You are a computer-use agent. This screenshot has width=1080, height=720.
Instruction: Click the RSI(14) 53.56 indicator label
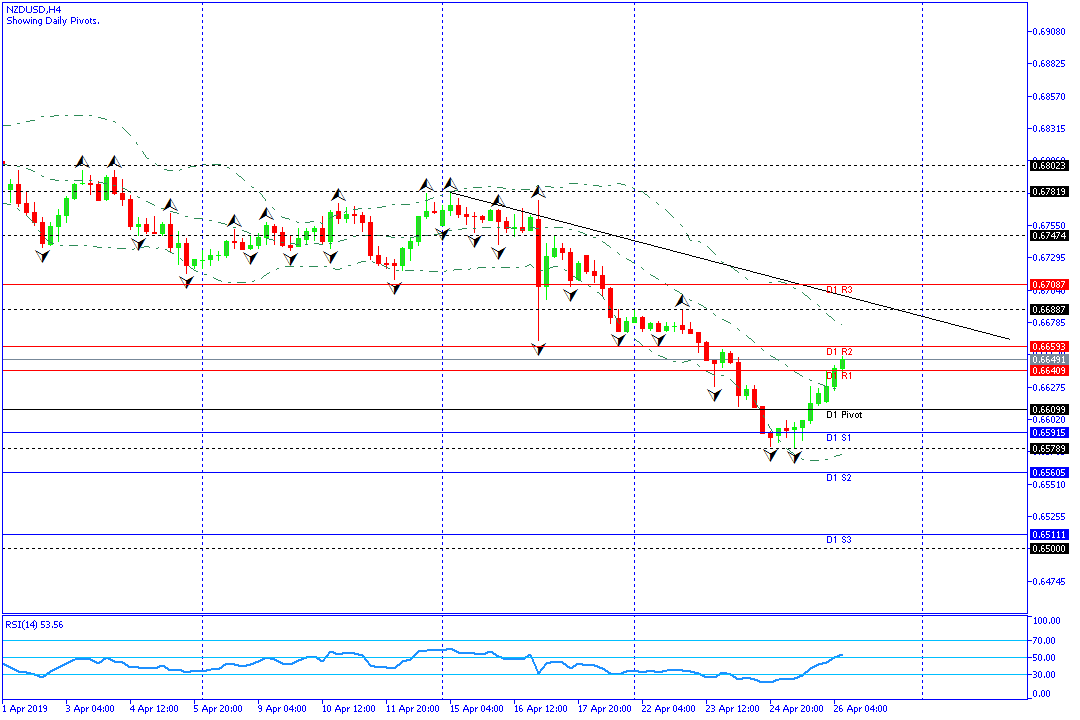click(x=34, y=625)
